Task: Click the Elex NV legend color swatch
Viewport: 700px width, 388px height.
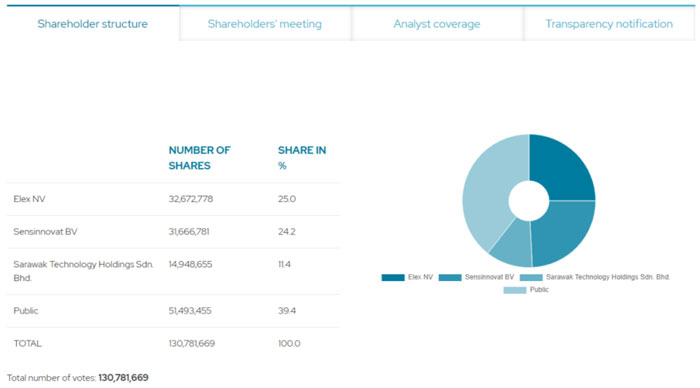Action: tap(393, 277)
